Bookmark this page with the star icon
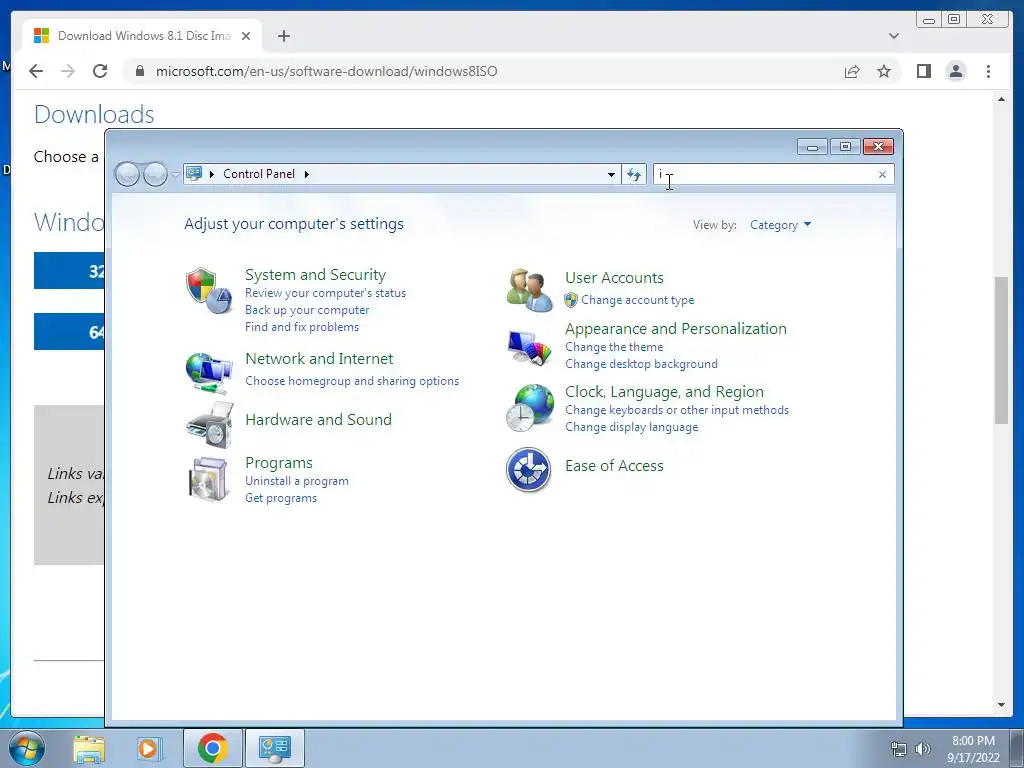Screen dimensions: 1024x768 coord(884,71)
